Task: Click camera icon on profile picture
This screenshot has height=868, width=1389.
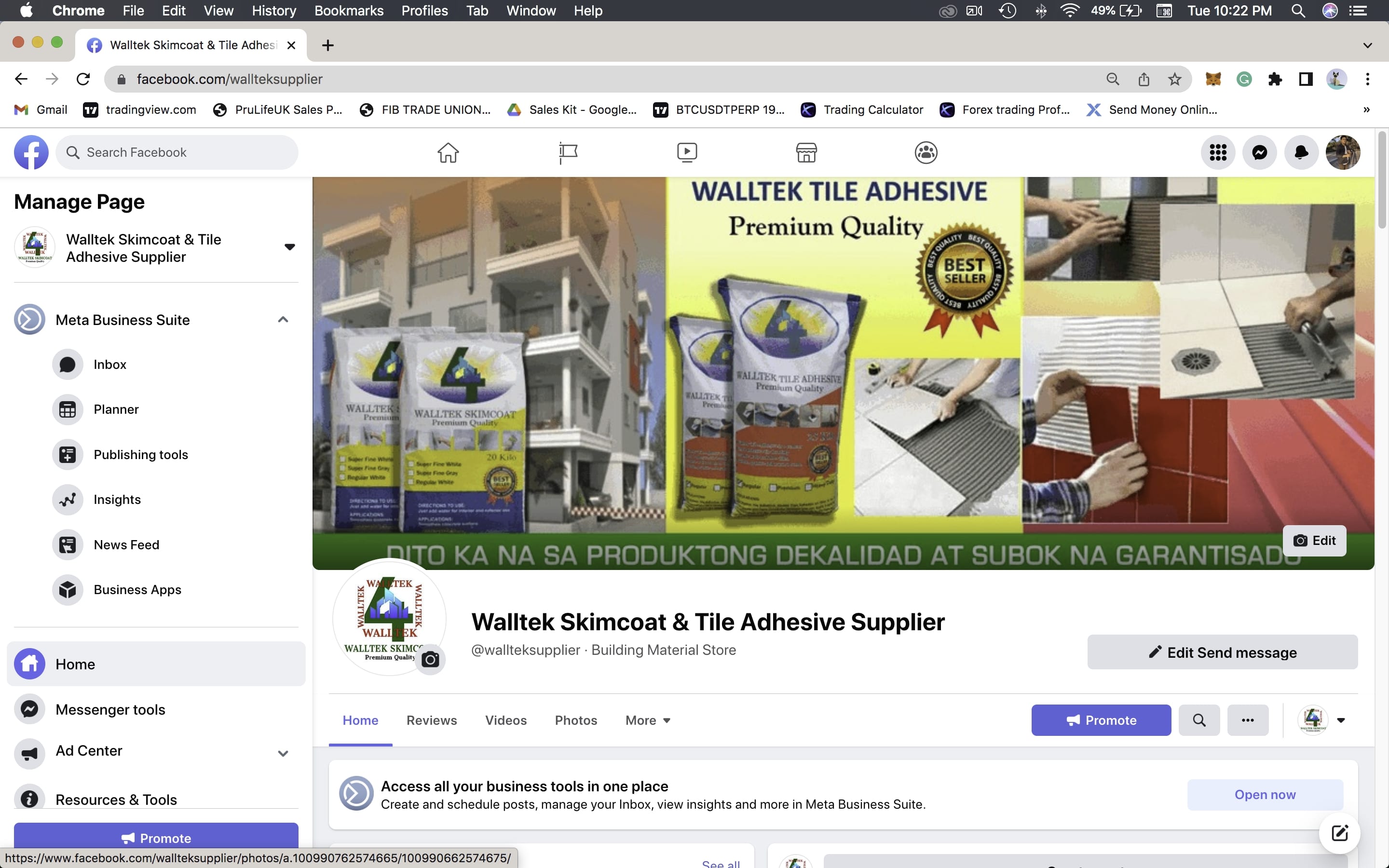Action: pyautogui.click(x=430, y=660)
